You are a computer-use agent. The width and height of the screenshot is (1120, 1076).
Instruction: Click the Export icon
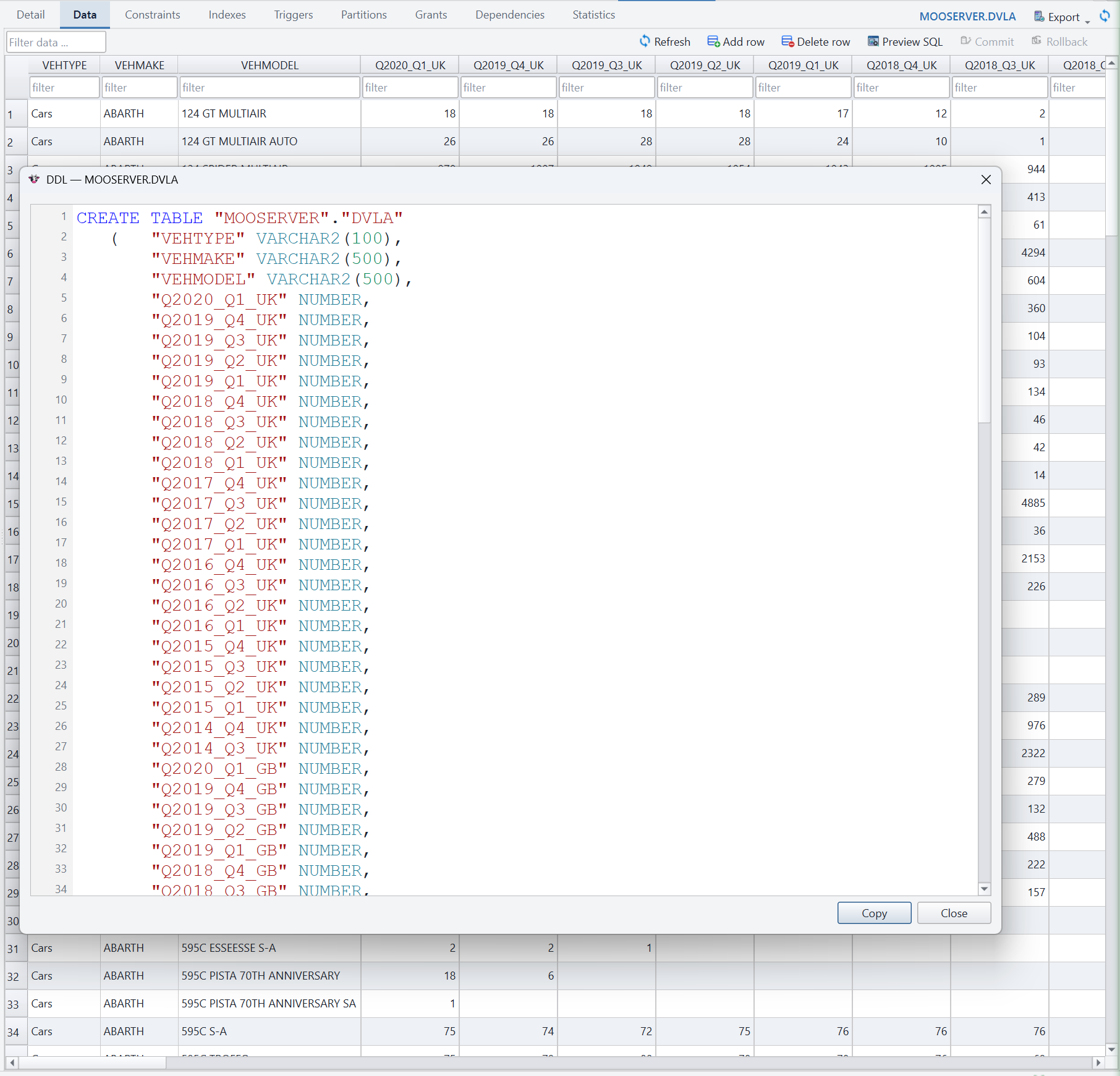pyautogui.click(x=1040, y=17)
